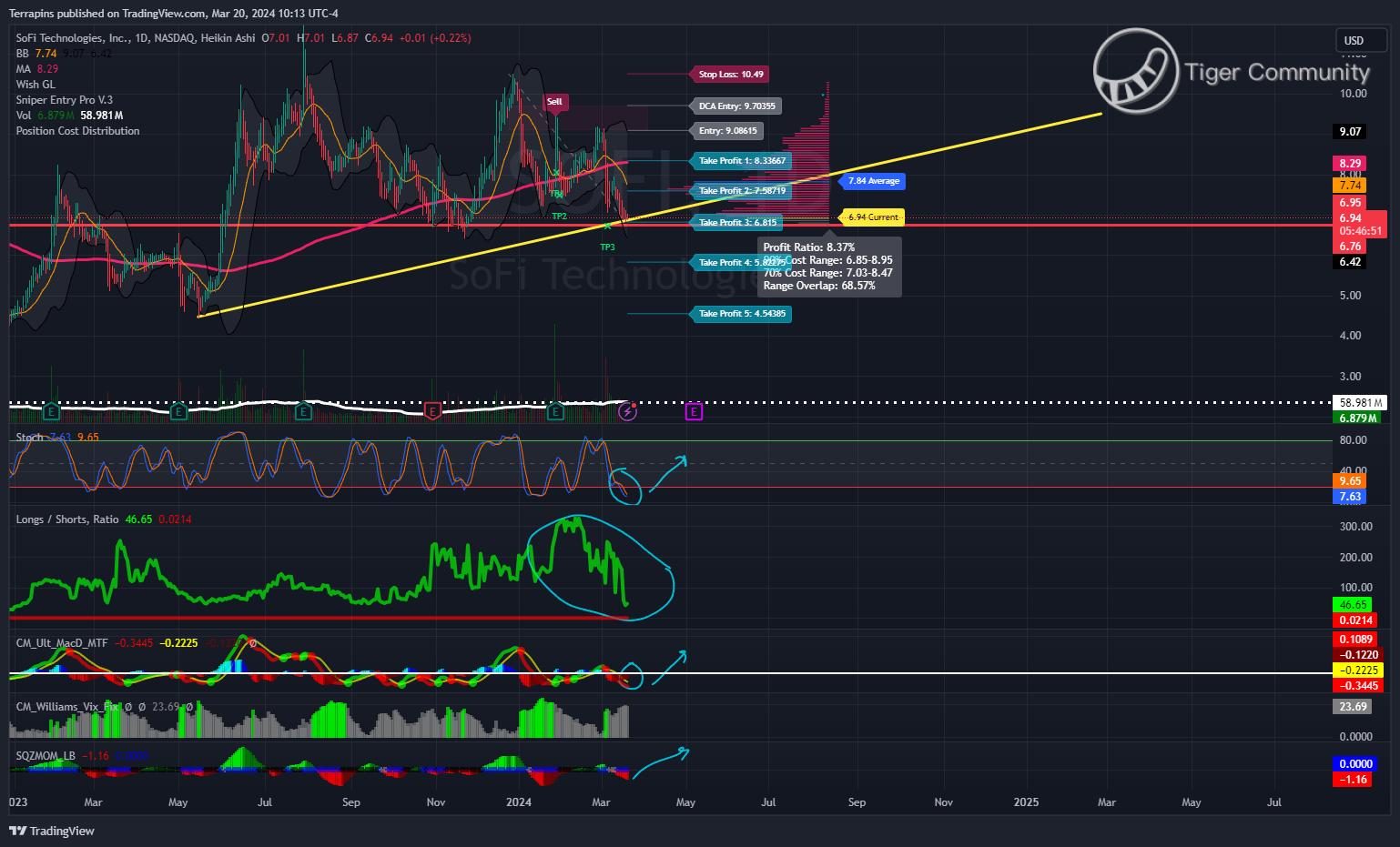Select the Wish GL indicator legend
The width and height of the screenshot is (1400, 847).
tap(36, 85)
